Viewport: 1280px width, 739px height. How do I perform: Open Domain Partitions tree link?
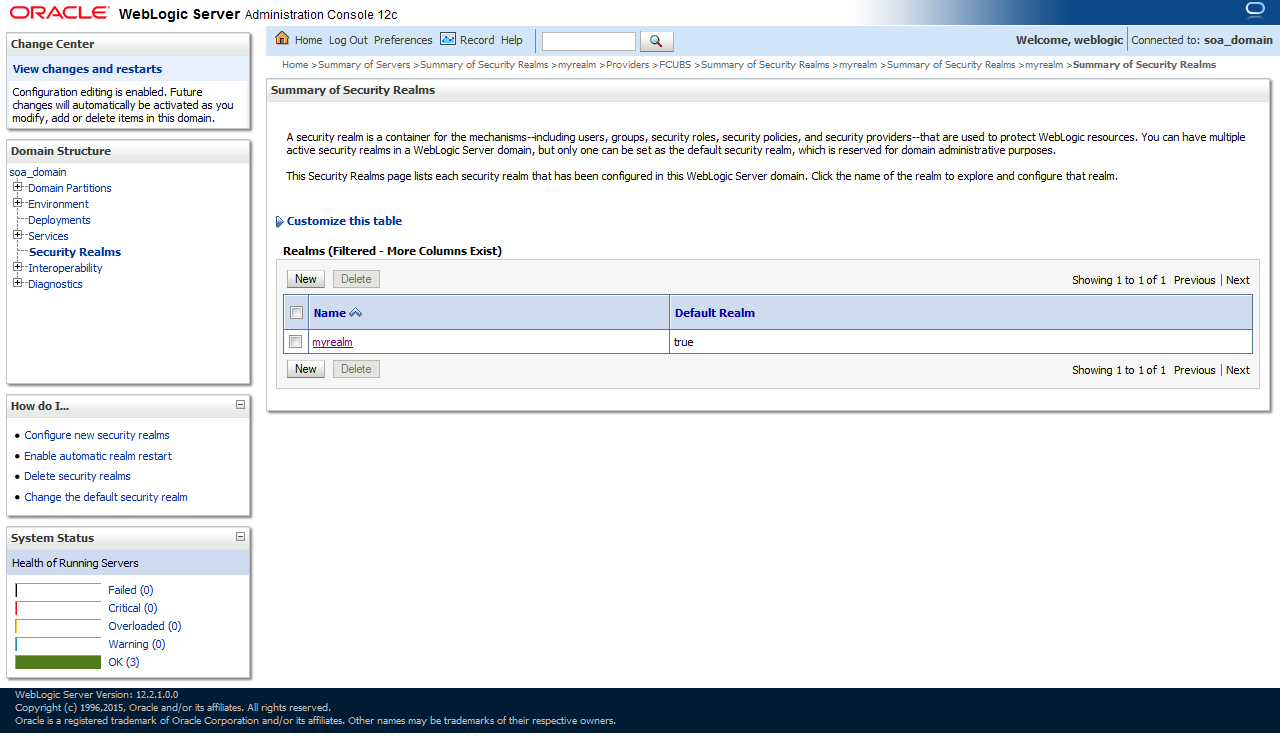point(70,188)
